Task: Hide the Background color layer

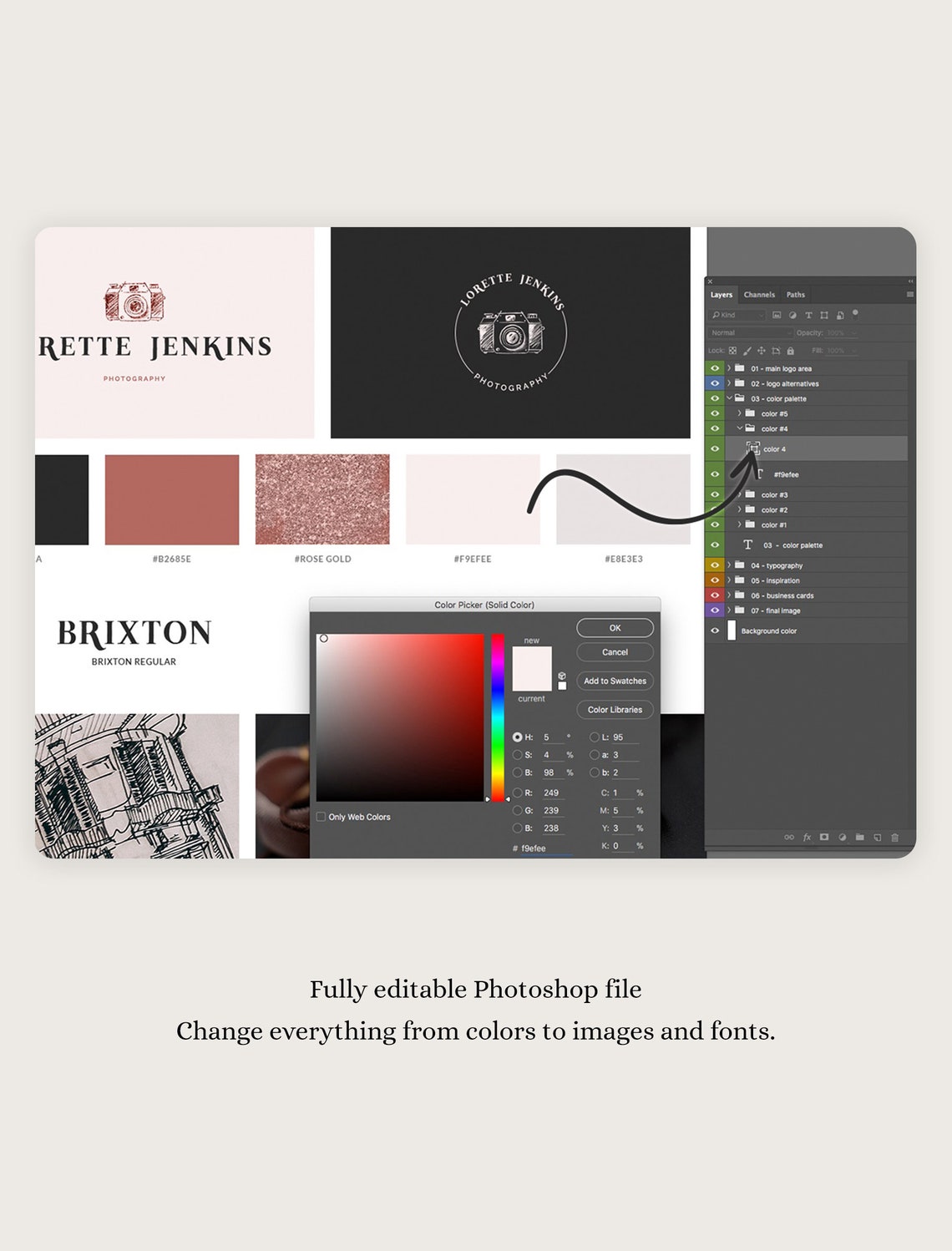Action: tap(716, 632)
